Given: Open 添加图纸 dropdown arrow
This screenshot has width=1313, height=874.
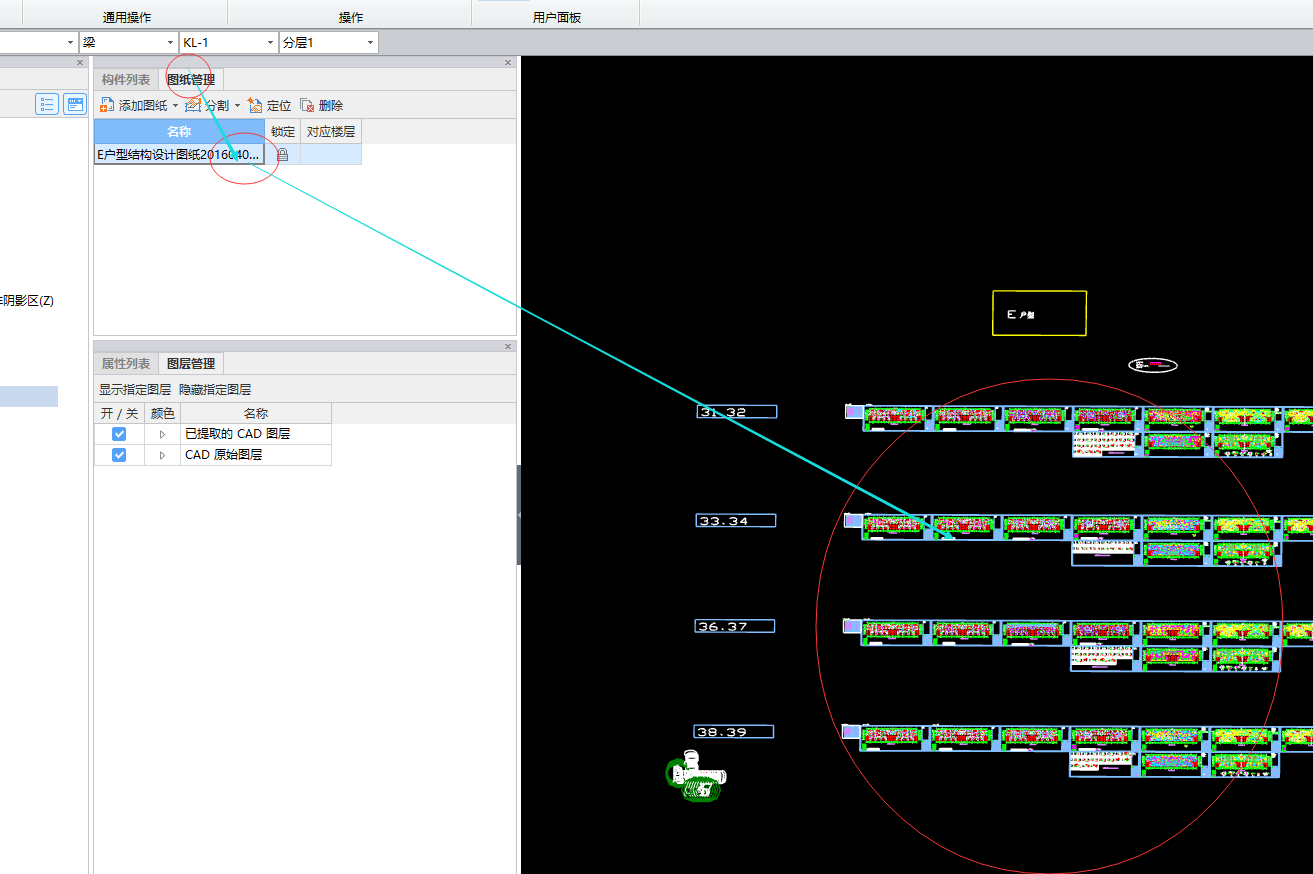Looking at the screenshot, I should pos(175,106).
